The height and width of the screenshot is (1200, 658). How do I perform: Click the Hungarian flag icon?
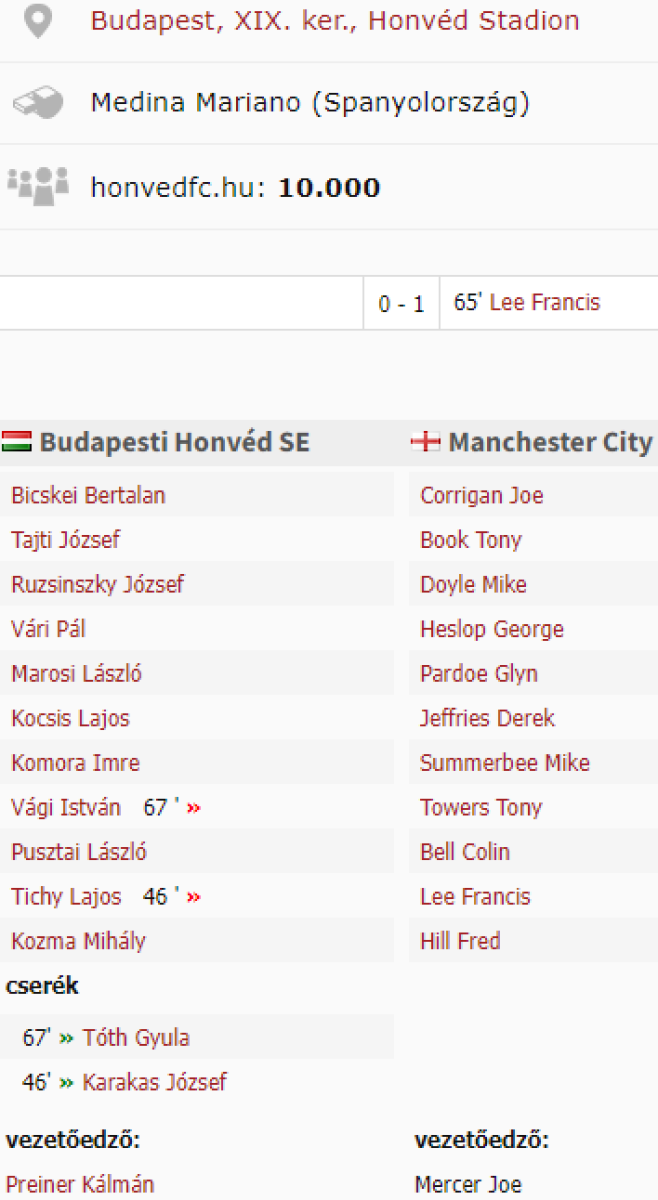click(17, 442)
